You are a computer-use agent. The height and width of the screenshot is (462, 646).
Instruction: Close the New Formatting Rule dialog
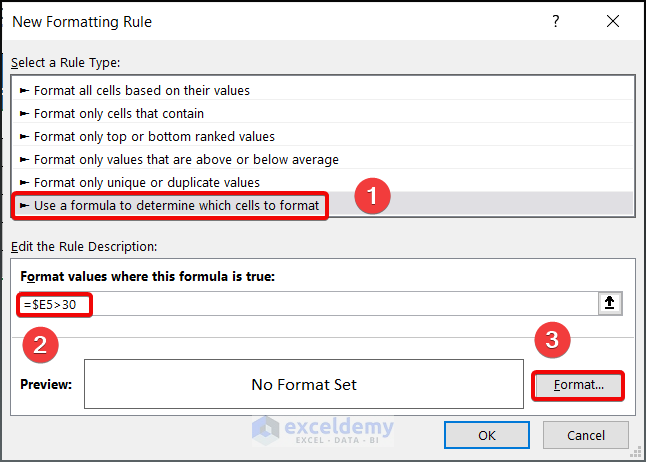point(612,21)
